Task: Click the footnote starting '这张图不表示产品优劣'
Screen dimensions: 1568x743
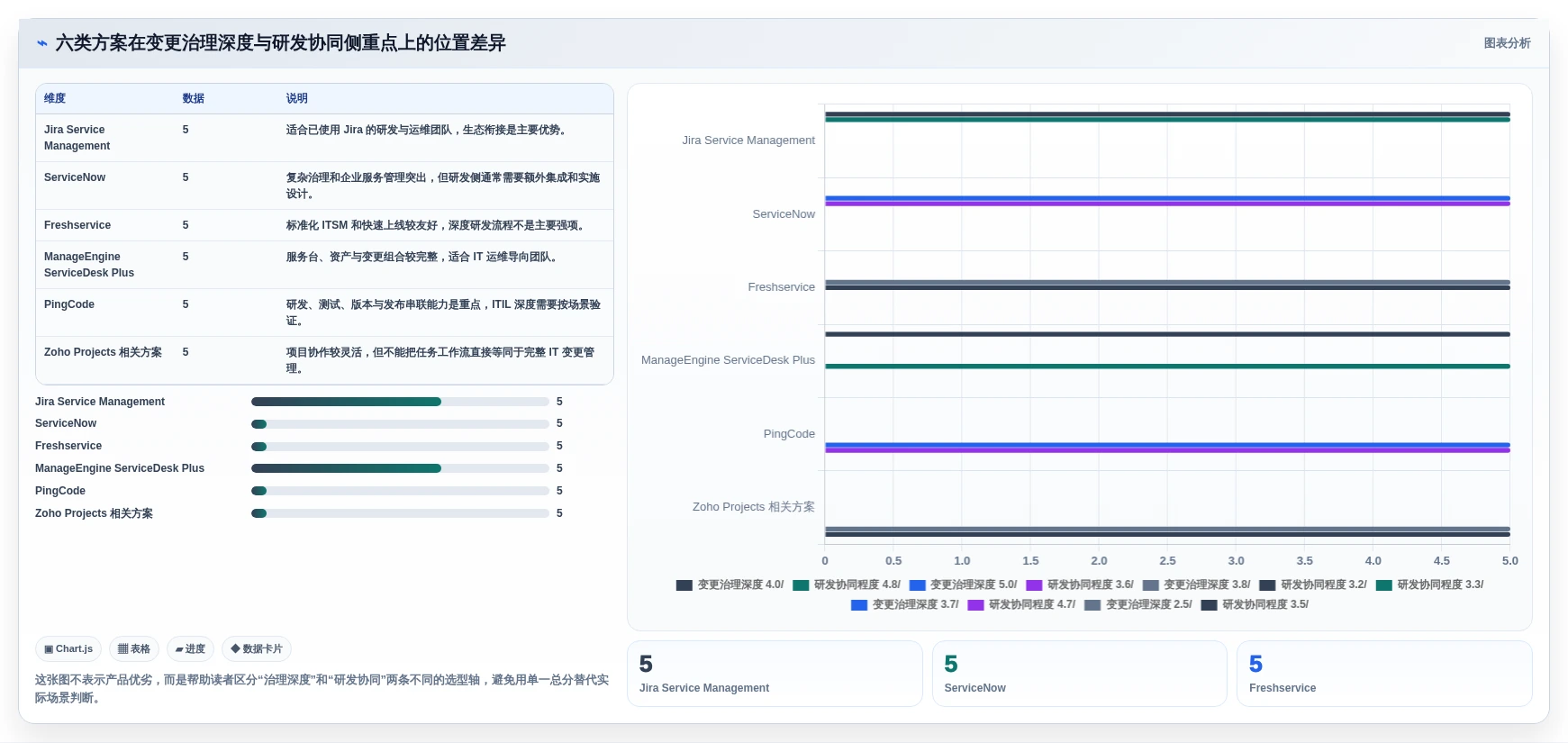Action: coord(322,689)
